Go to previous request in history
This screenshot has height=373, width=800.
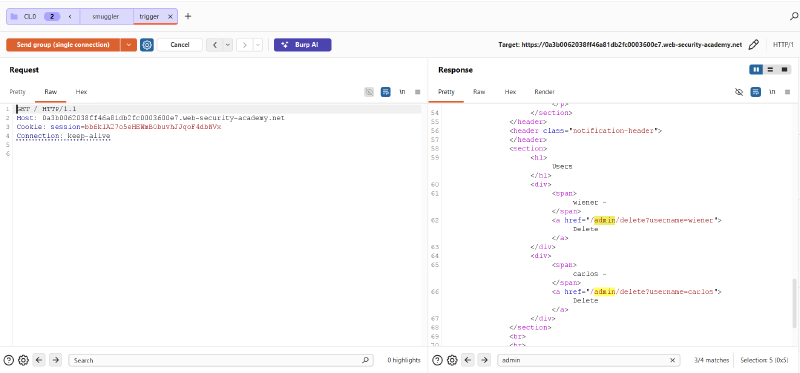(x=215, y=45)
